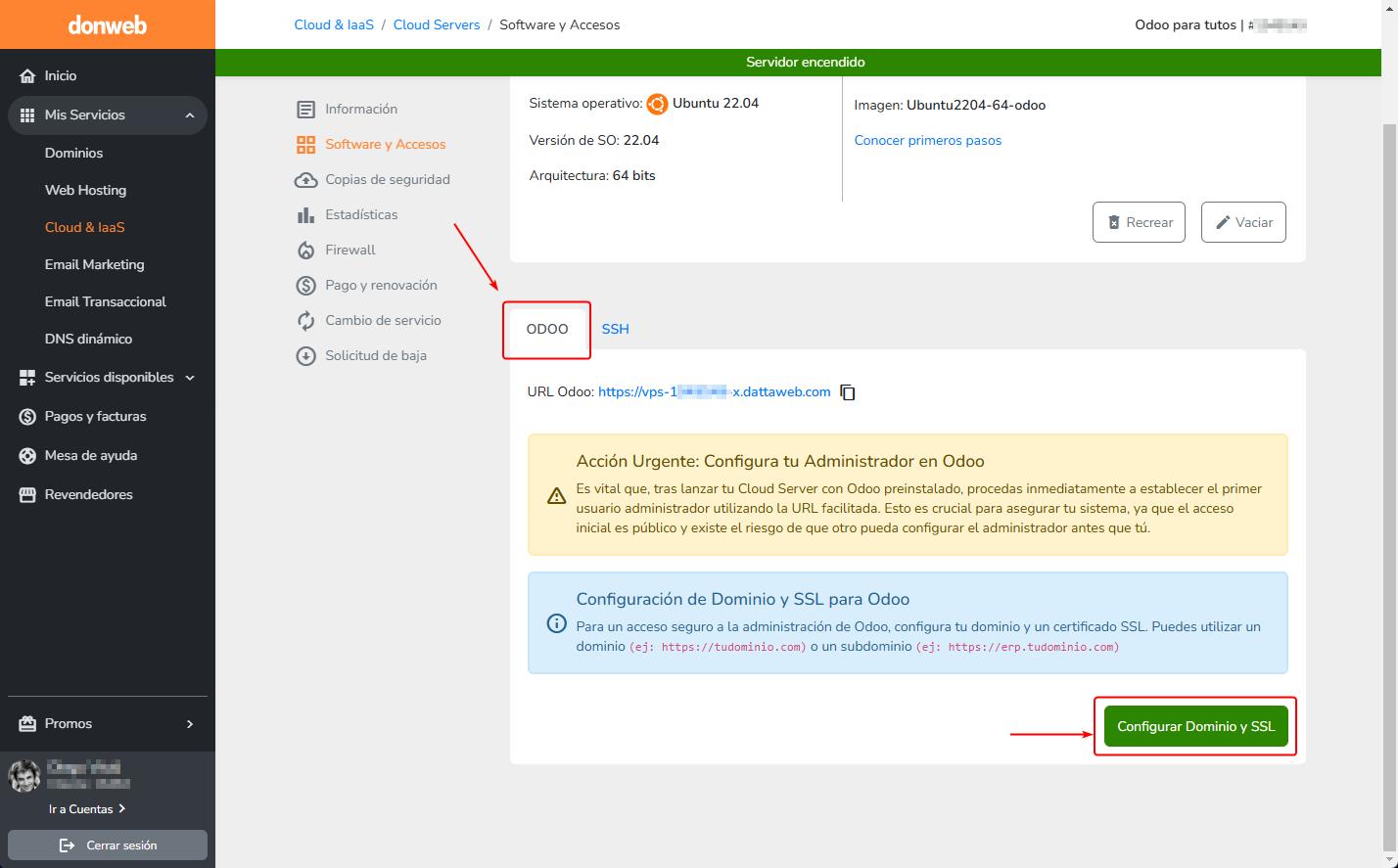The image size is (1398, 868).
Task: Click the Recrear button
Action: point(1139,222)
